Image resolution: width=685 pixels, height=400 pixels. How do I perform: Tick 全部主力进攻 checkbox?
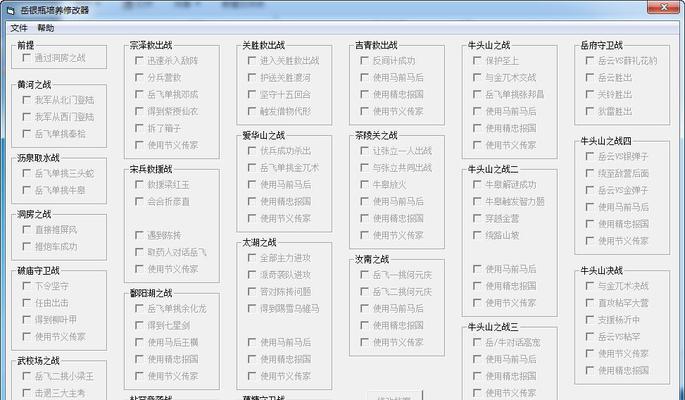pos(252,258)
